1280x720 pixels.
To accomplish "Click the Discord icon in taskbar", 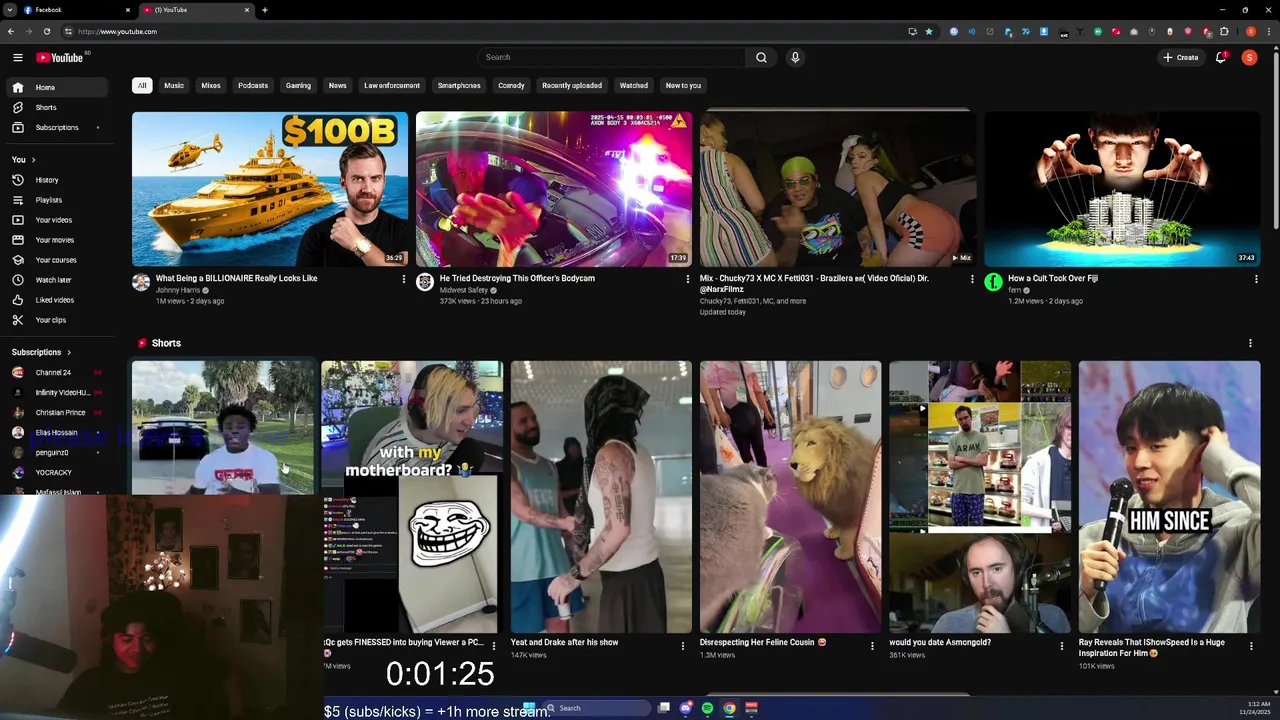I will (685, 708).
